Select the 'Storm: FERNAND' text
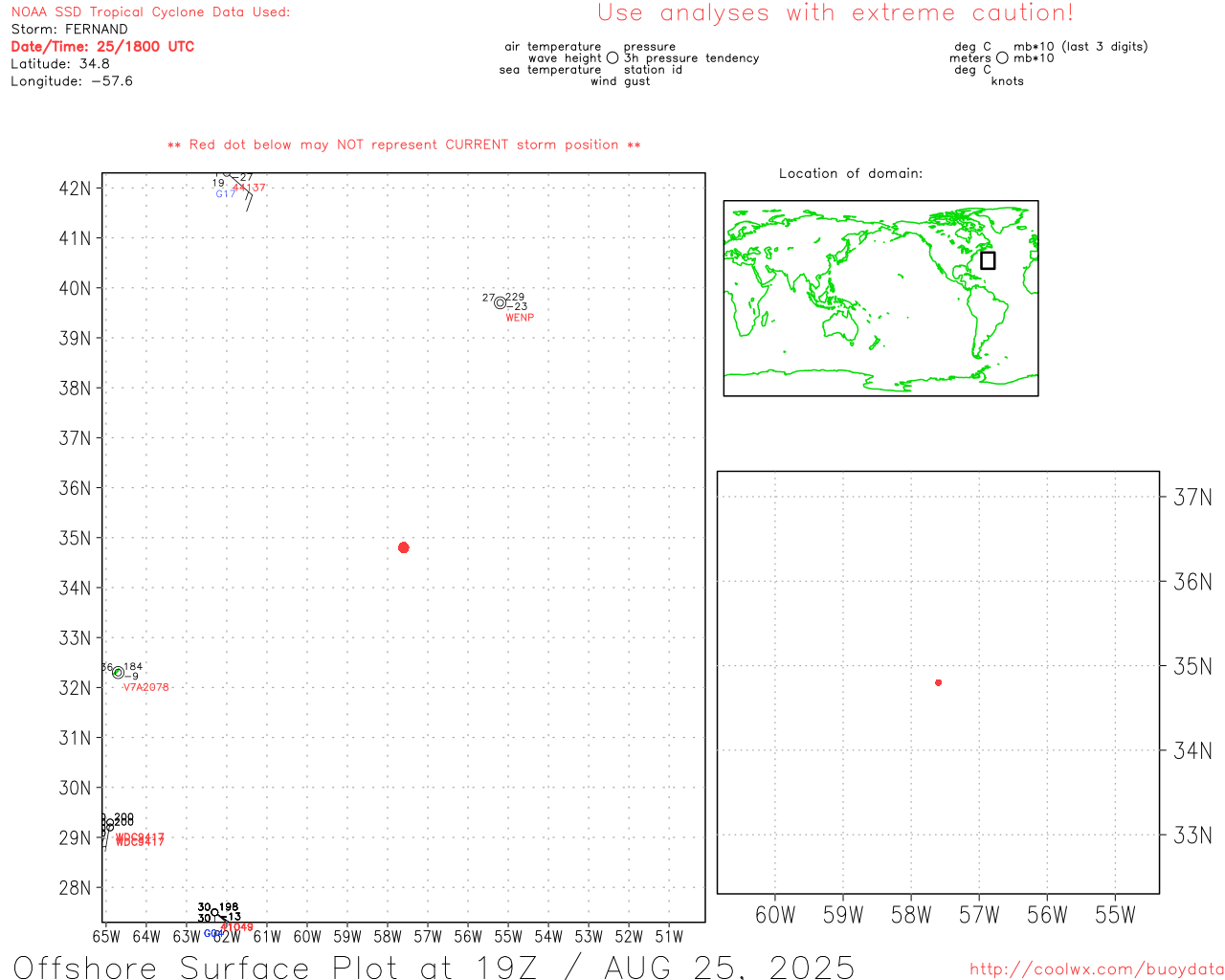This screenshot has width=1225, height=980. (x=69, y=30)
